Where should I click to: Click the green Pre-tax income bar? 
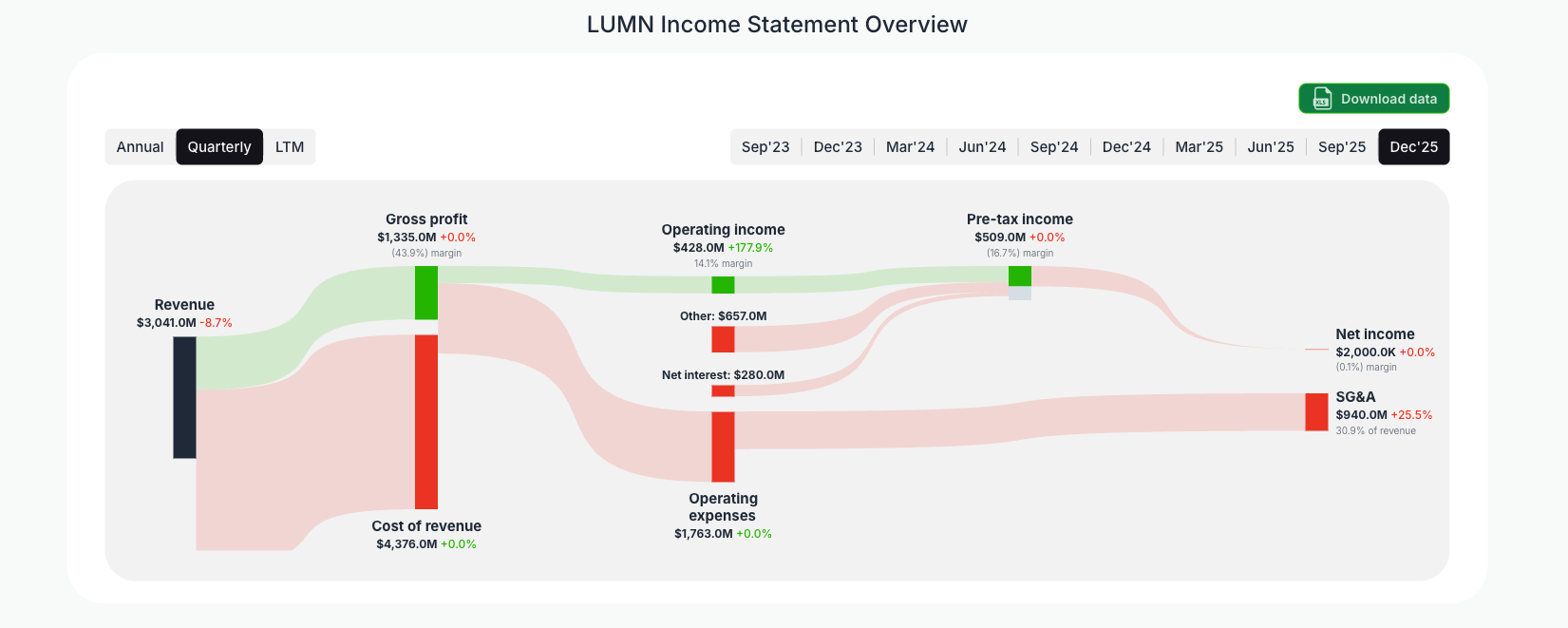click(1020, 276)
